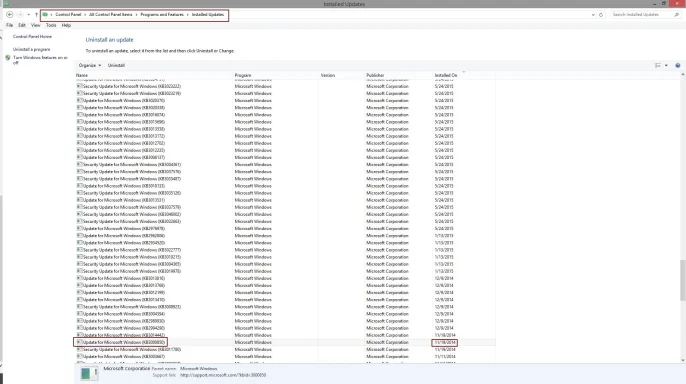The height and width of the screenshot is (384, 686).
Task: Select Security Update (KB3011780) row
Action: [285, 349]
